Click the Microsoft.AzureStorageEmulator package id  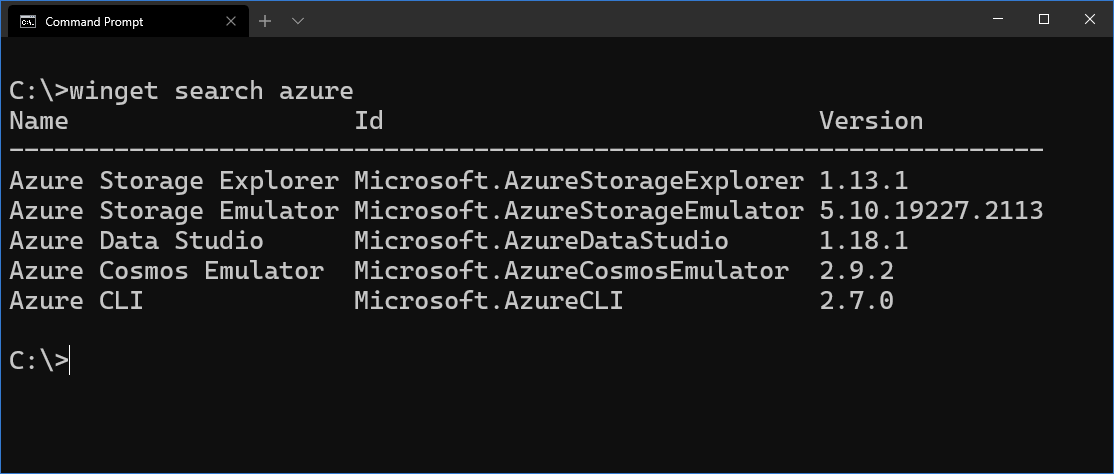(579, 211)
